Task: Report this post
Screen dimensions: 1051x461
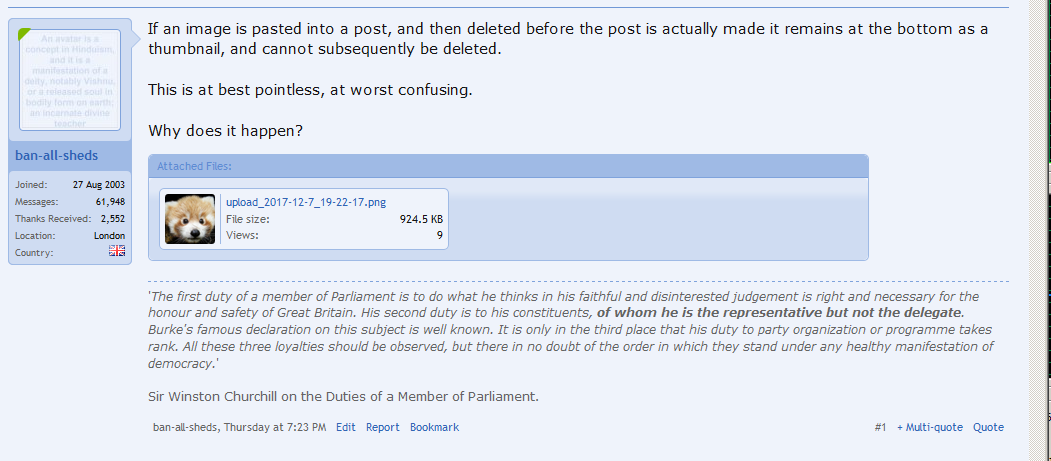Action: coord(382,427)
